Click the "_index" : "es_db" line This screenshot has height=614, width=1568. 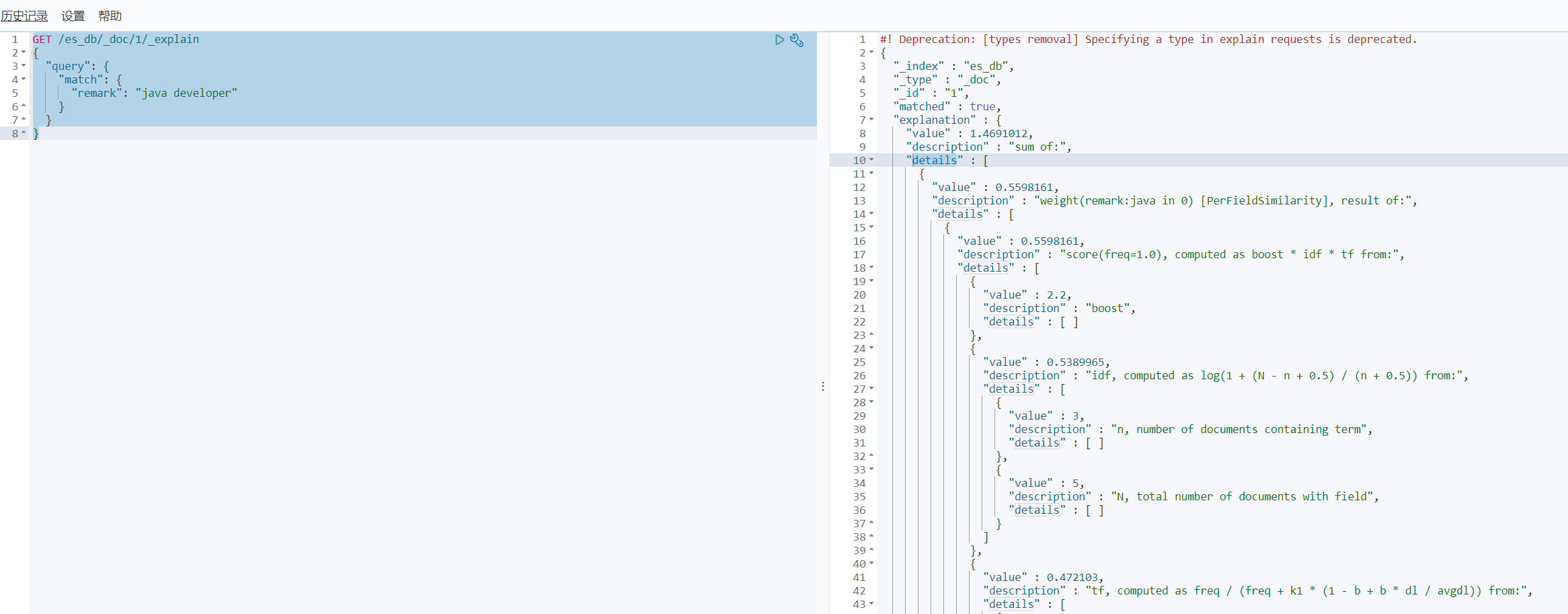(x=953, y=67)
